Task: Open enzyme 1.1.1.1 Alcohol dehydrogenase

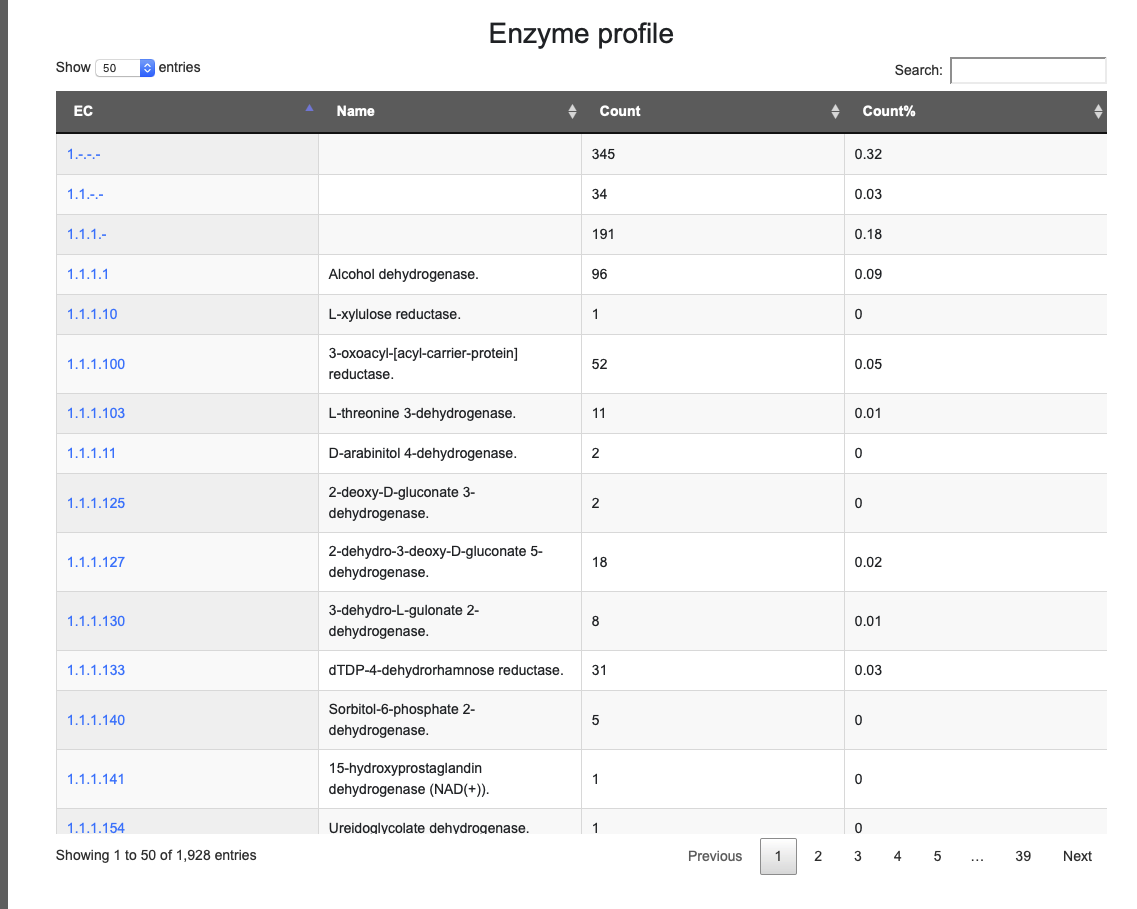Action: click(x=87, y=274)
